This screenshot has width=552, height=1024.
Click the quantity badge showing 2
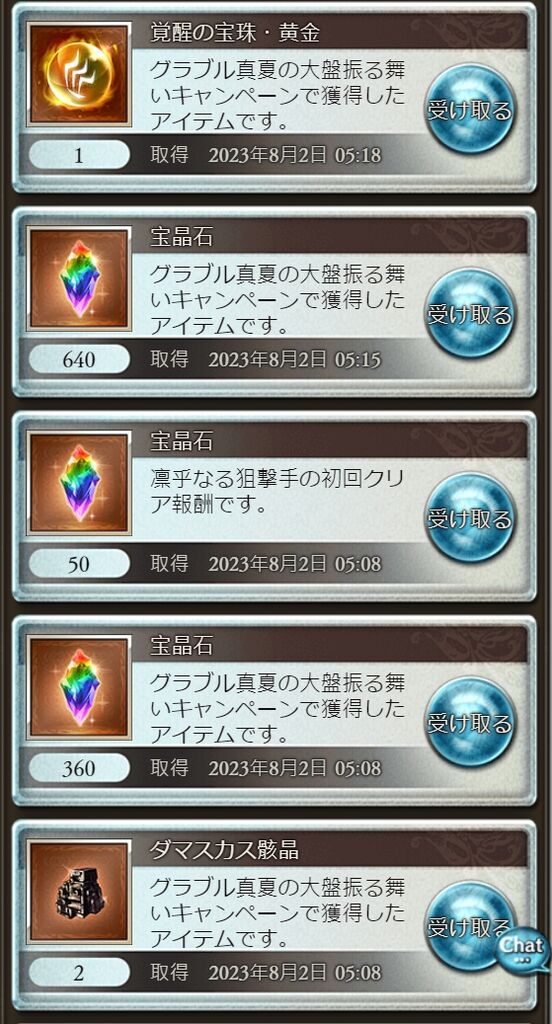click(79, 972)
